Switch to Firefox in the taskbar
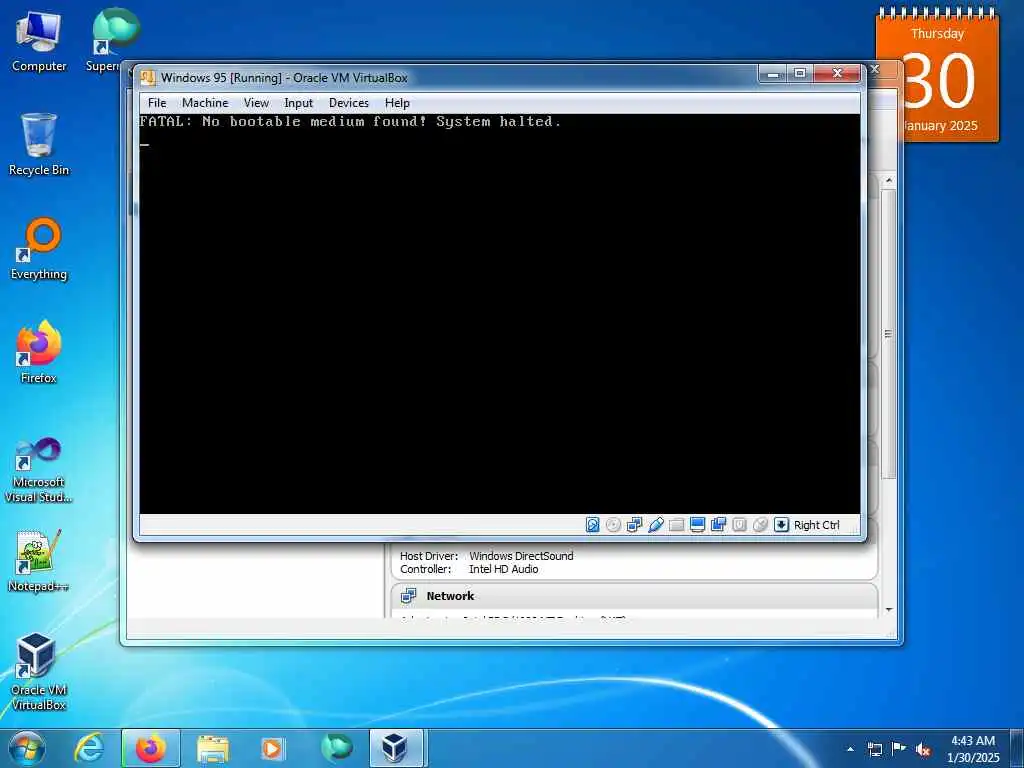Screen dimensions: 1024x768 click(x=151, y=748)
